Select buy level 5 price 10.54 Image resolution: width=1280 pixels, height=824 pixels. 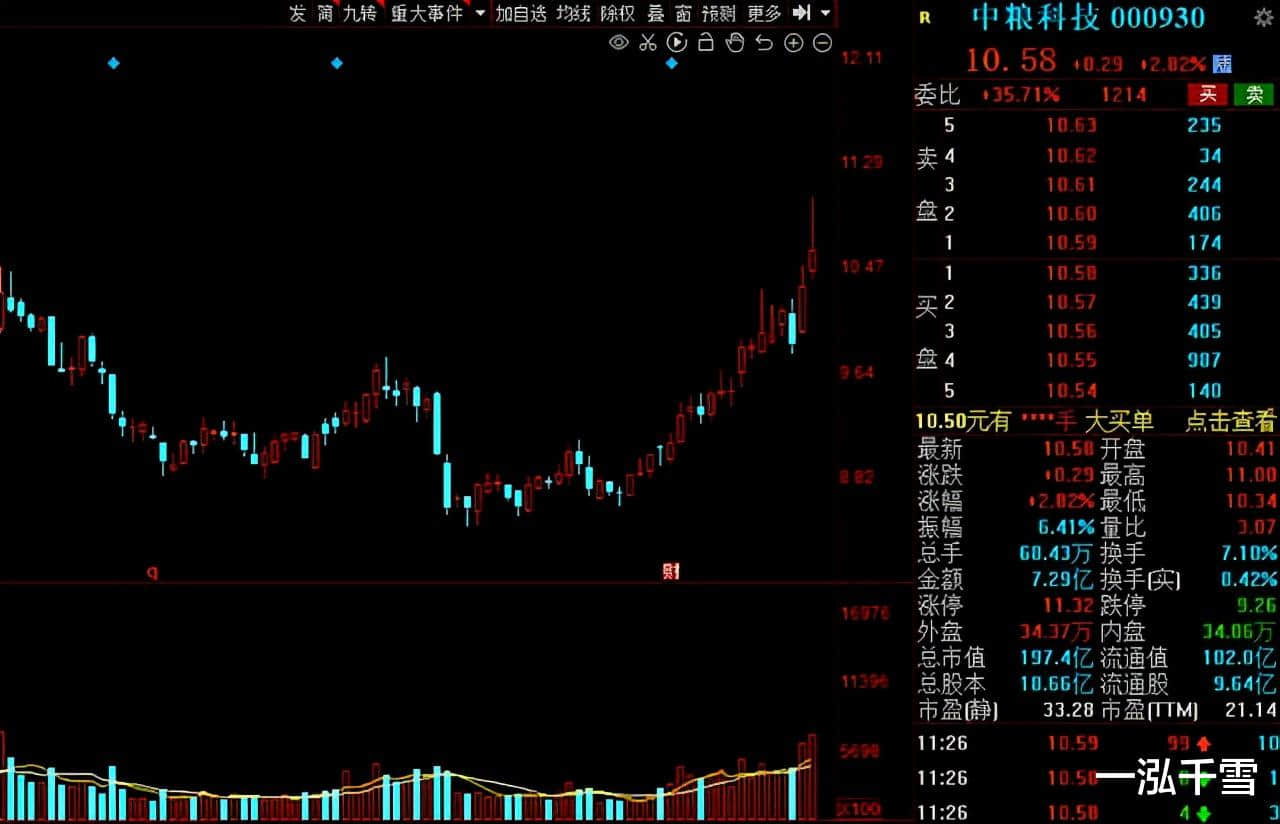tap(1071, 390)
